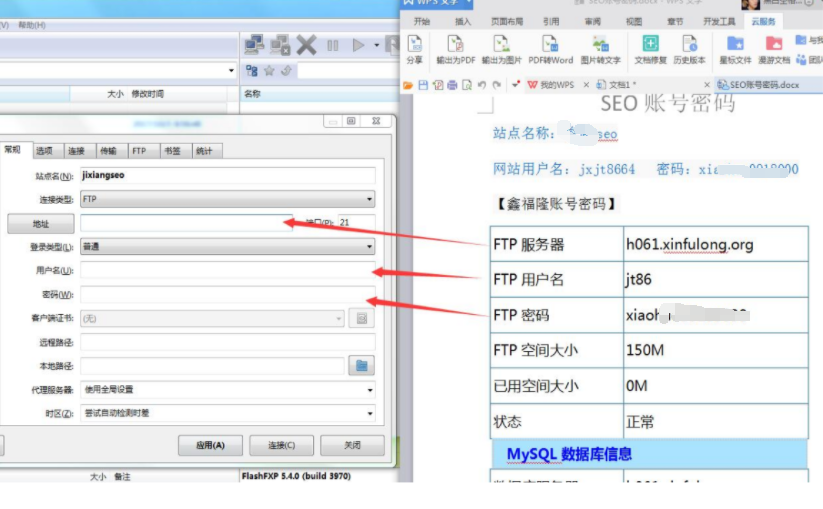
Task: Open the 连接类型 FTP dropdown
Action: click(x=228, y=199)
